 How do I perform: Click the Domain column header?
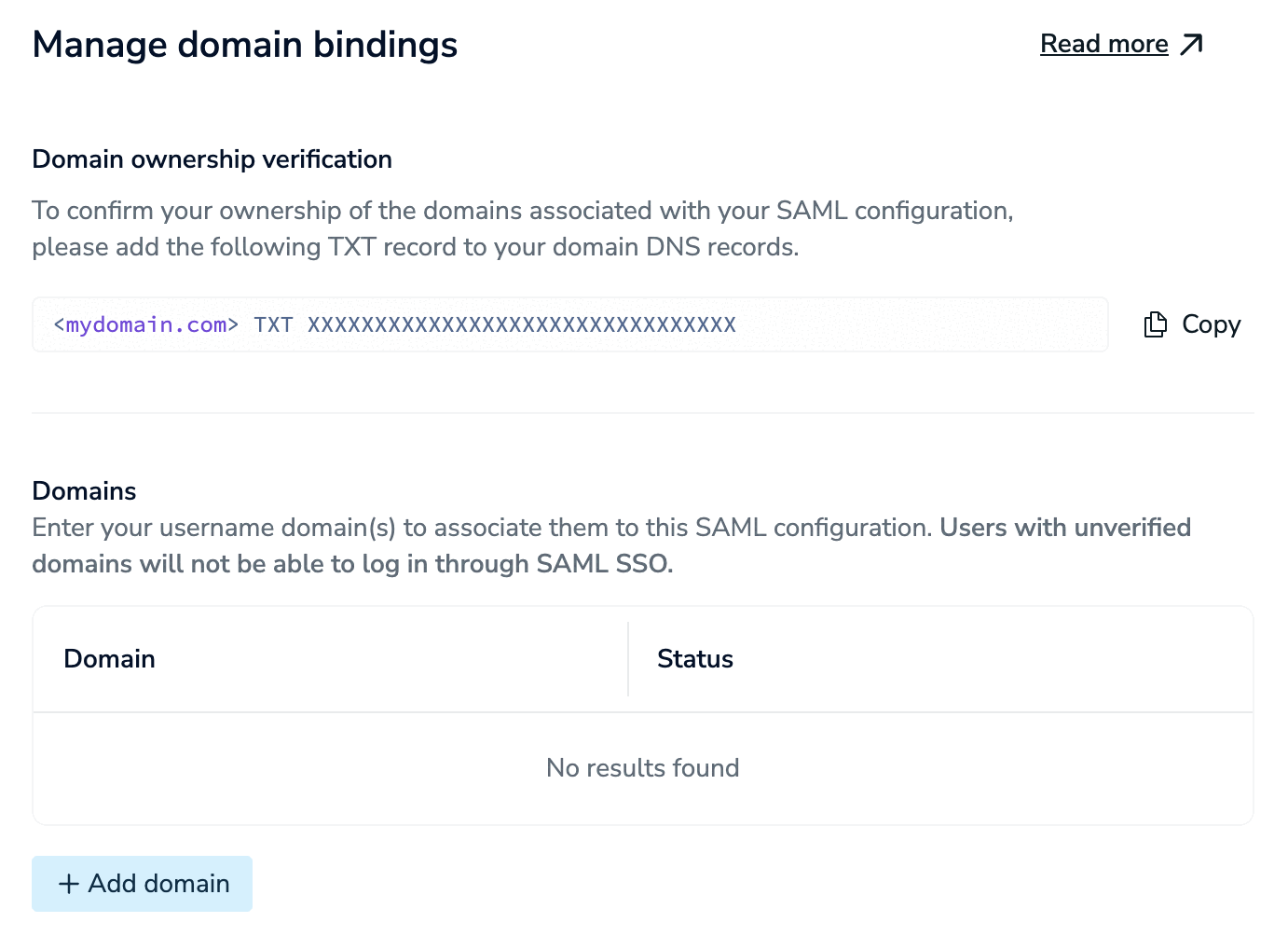click(110, 659)
